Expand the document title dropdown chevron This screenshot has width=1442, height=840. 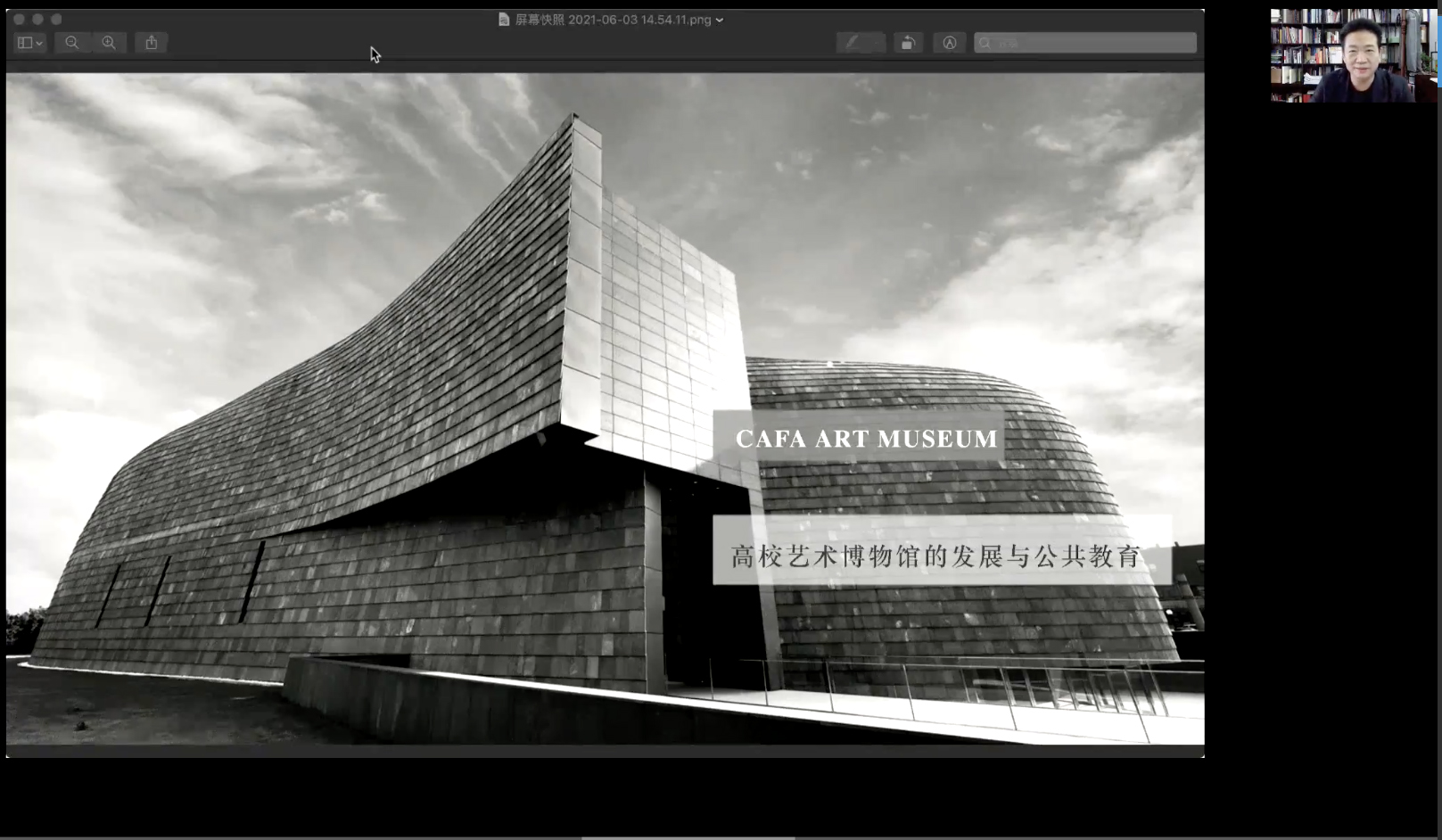point(720,21)
